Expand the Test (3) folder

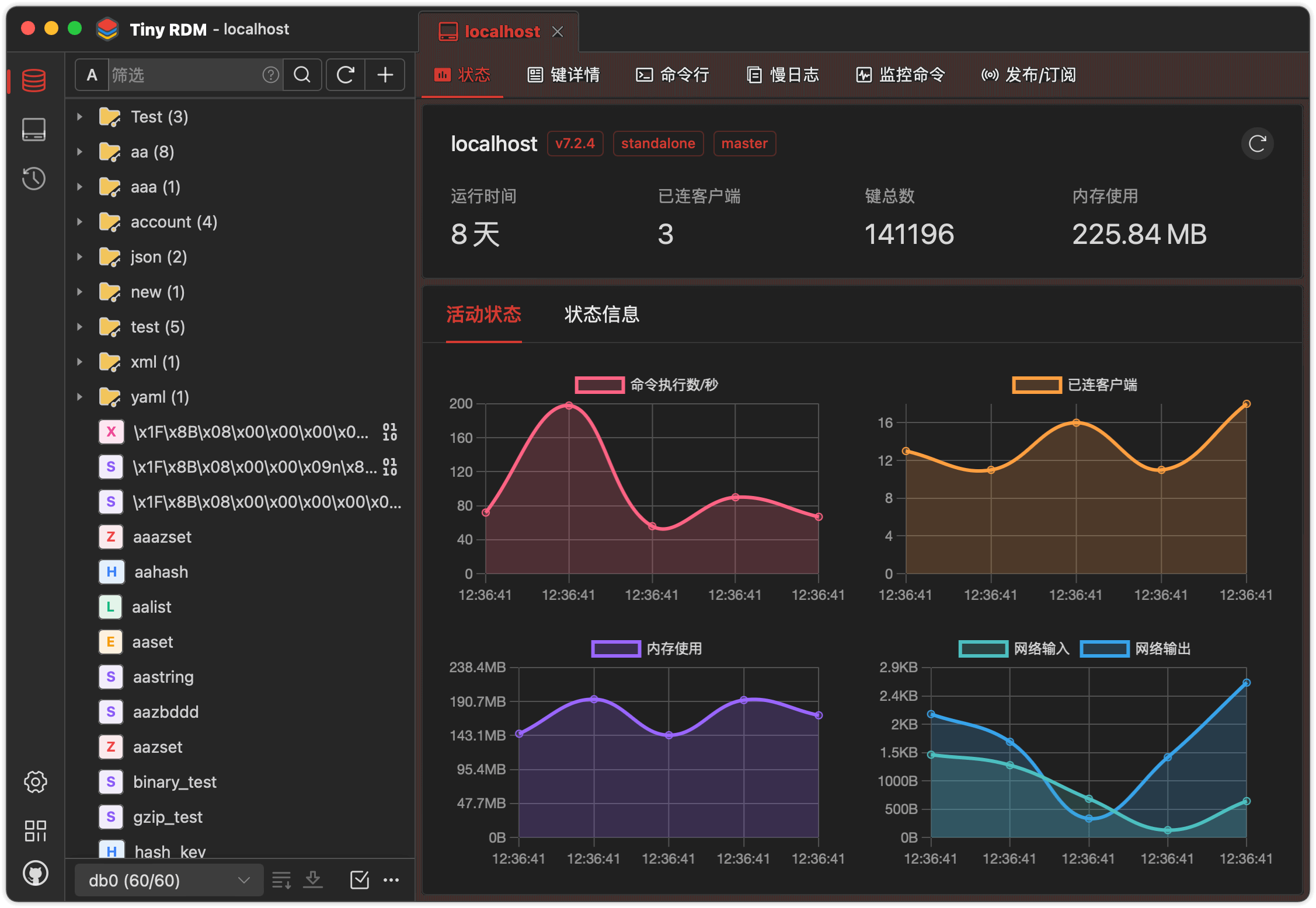(x=79, y=117)
